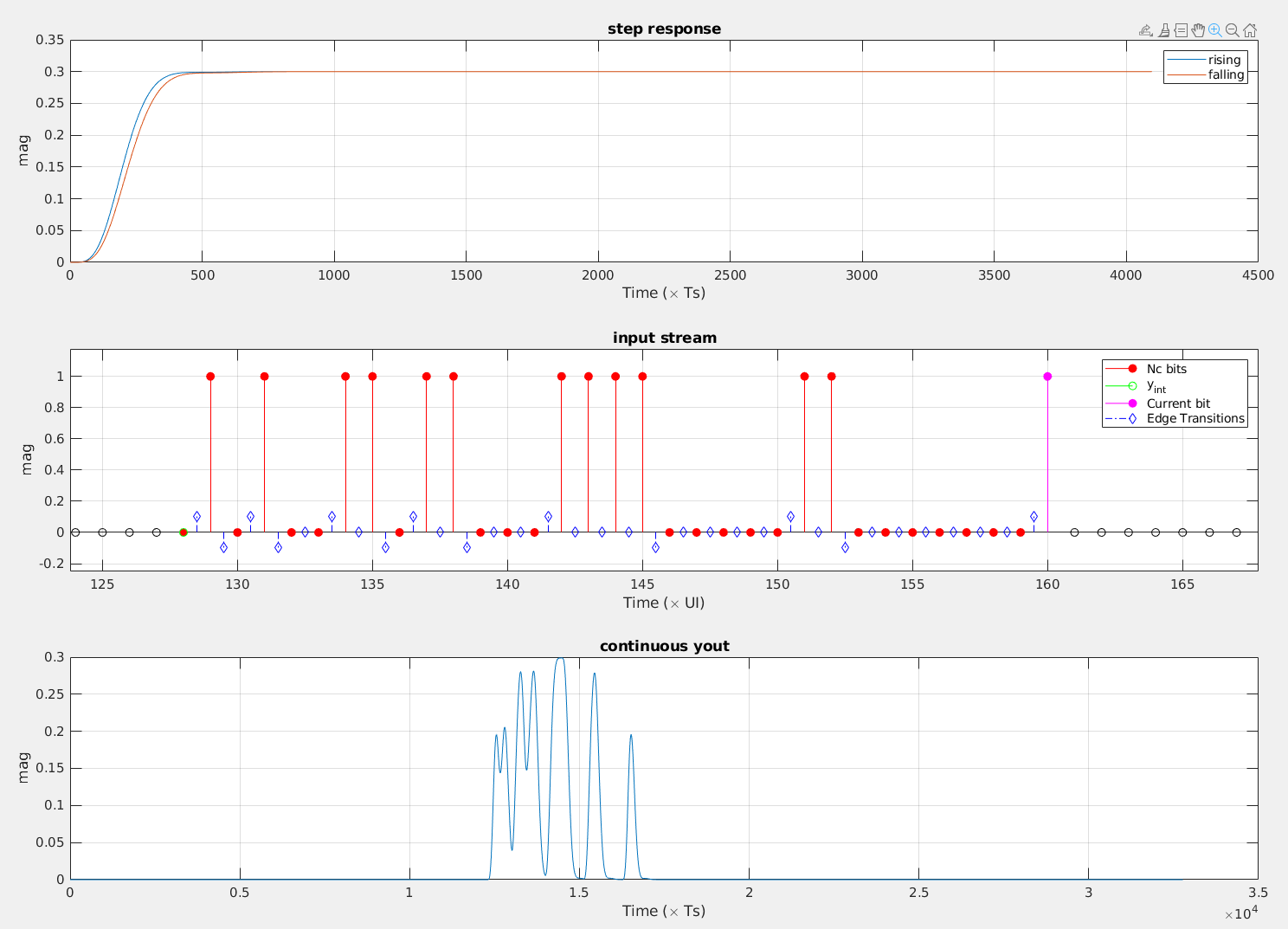Viewport: 1288px width, 929px height.
Task: Click the 'falling' legend entry
Action: coord(1226,75)
